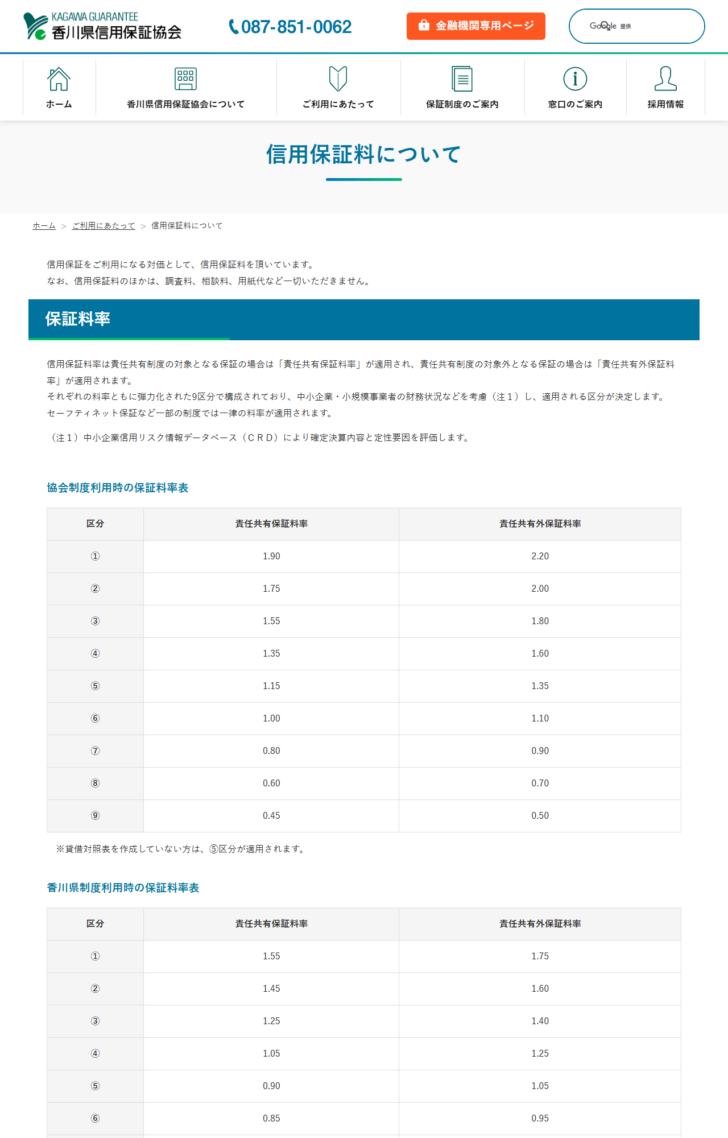The height and width of the screenshot is (1138, 728).
Task: Click the ホーム house icon
Action: [59, 78]
